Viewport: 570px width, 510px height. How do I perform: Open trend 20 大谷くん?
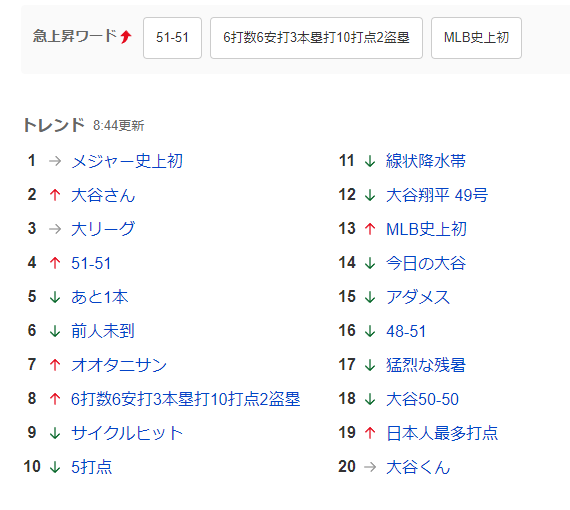click(x=418, y=467)
